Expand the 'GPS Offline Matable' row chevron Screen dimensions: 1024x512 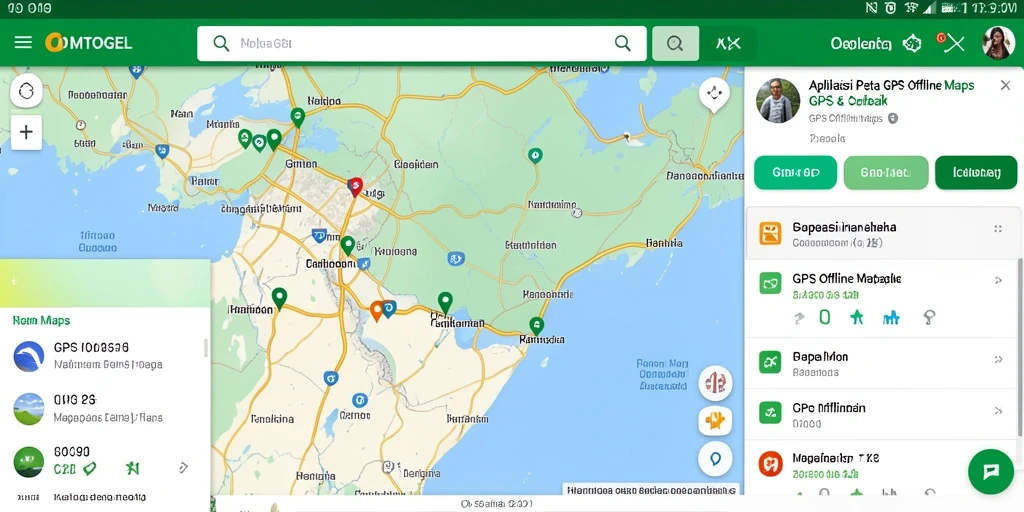tap(998, 280)
